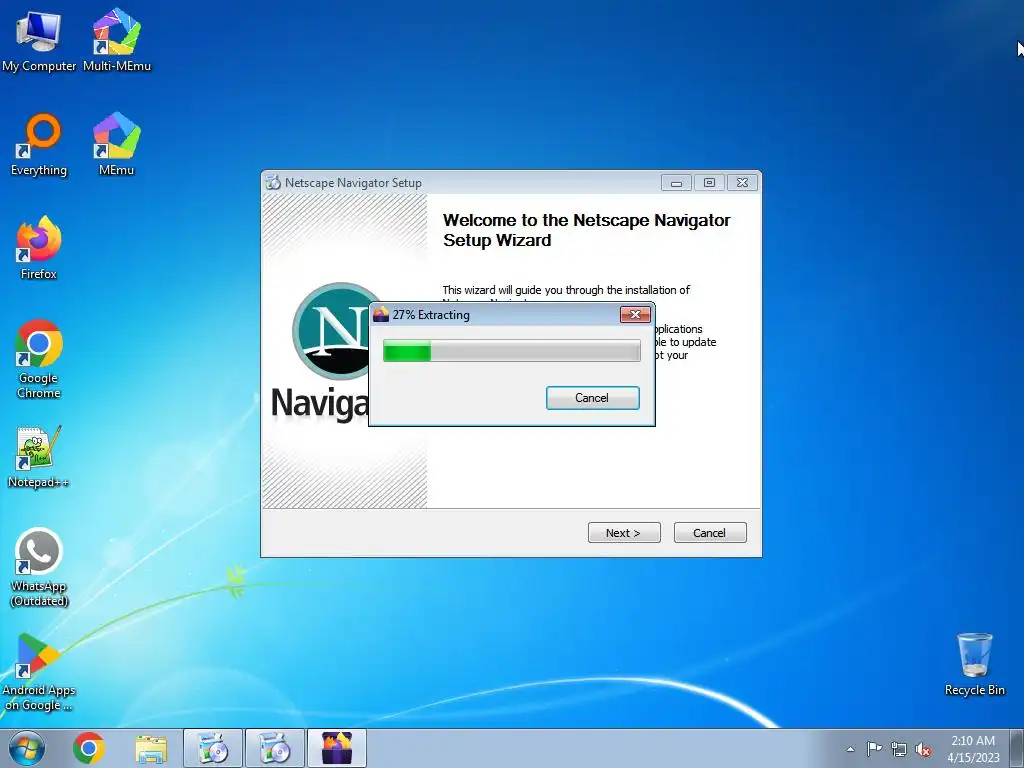Open the Firefox desktop shortcut
This screenshot has width=1024, height=768.
39,249
